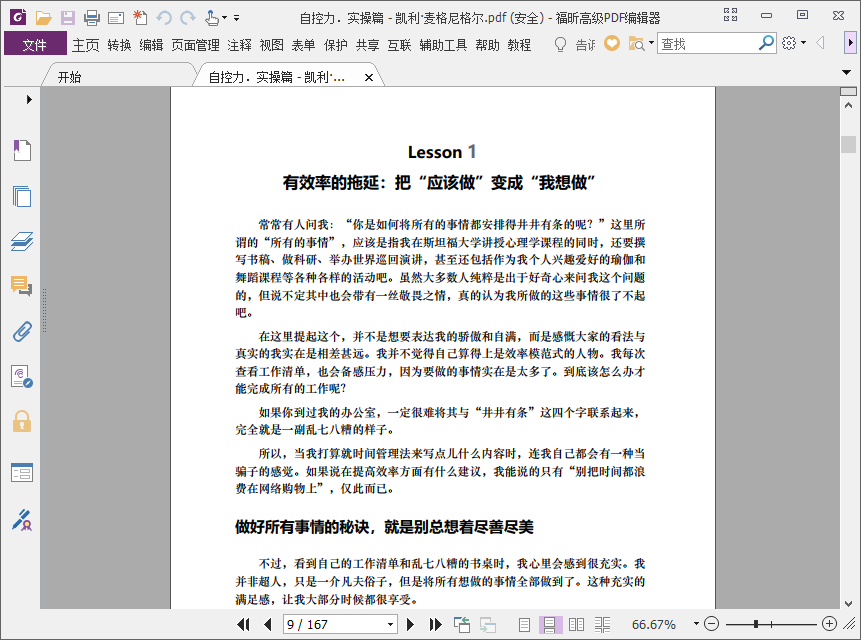Toggle the ribbon display mode icon
This screenshot has width=861, height=640.
tap(730, 15)
